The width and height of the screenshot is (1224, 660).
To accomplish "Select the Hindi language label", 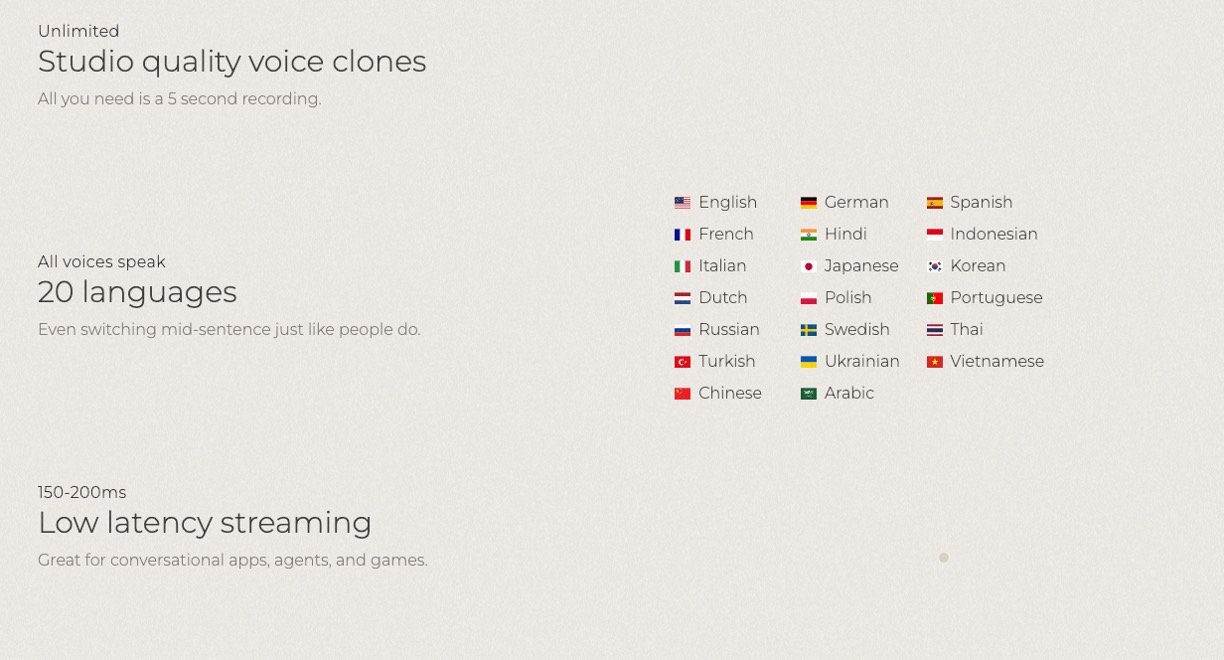I will 845,234.
